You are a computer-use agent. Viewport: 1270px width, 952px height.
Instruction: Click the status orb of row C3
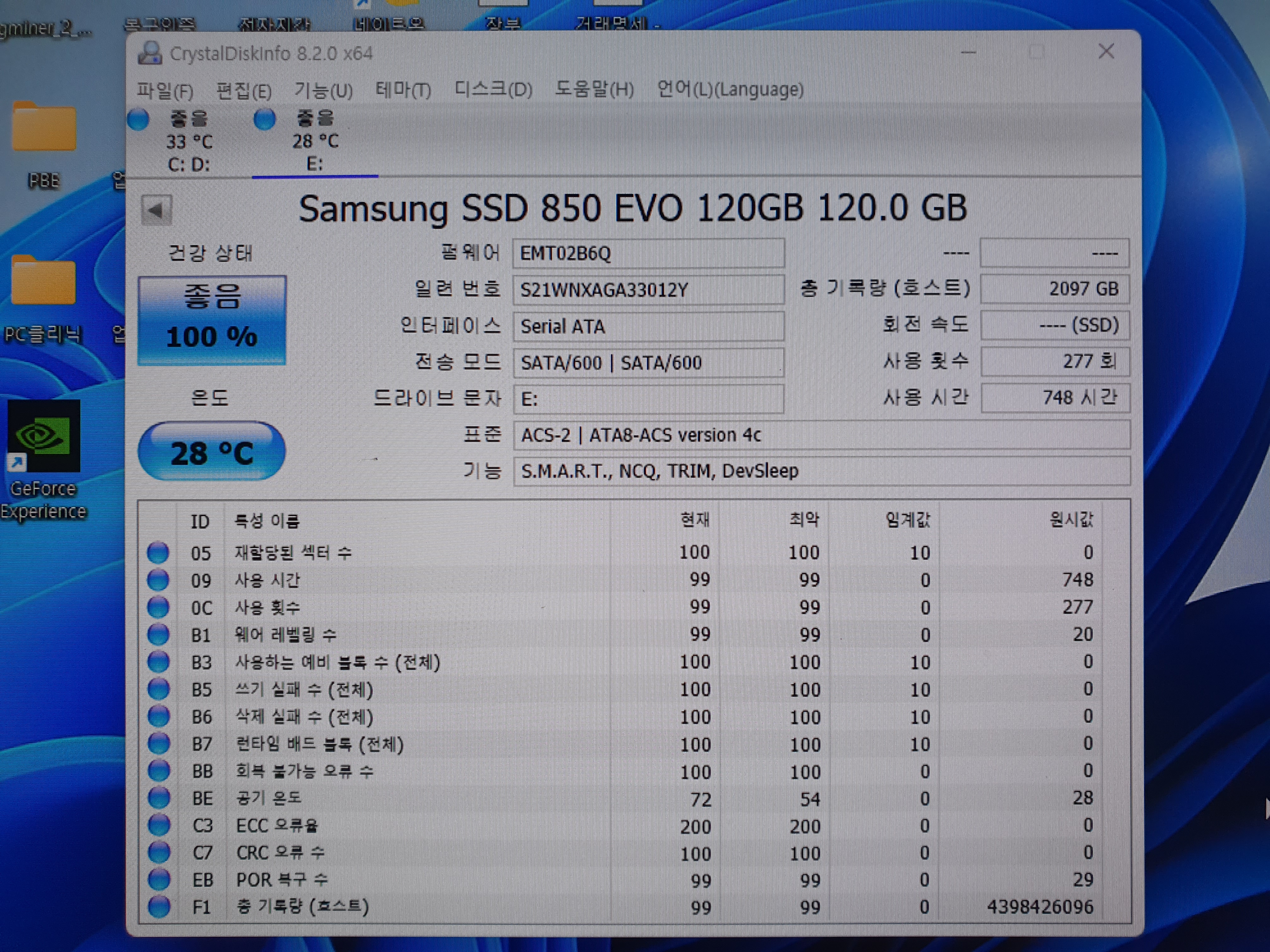[x=159, y=825]
